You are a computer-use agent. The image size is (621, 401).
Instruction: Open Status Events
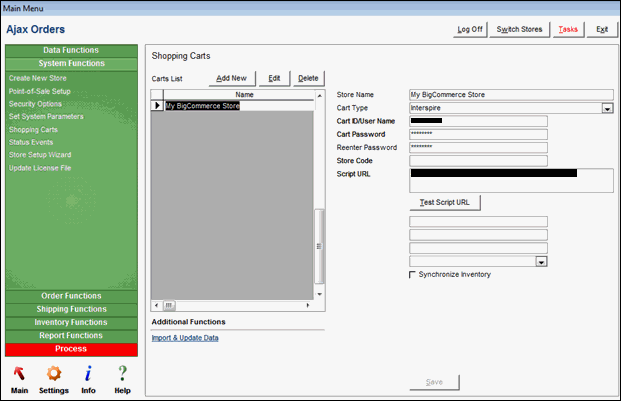click(x=31, y=143)
